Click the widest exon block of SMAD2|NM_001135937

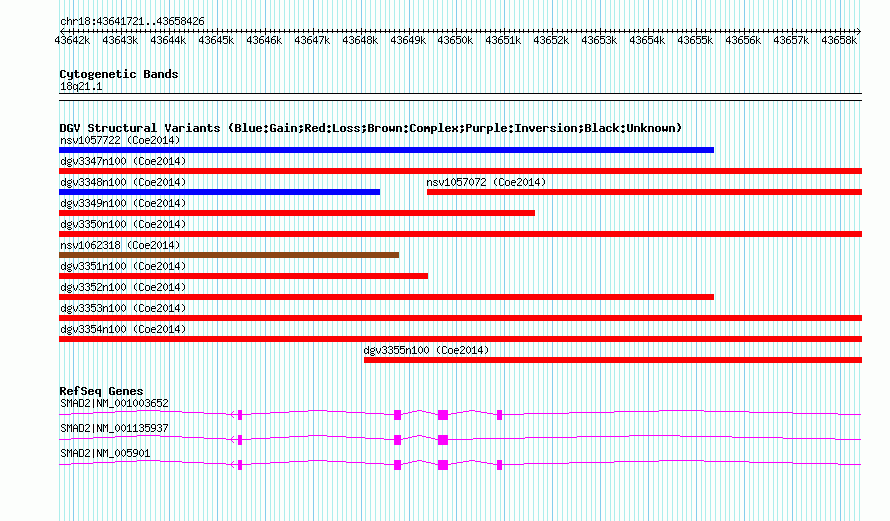click(443, 440)
